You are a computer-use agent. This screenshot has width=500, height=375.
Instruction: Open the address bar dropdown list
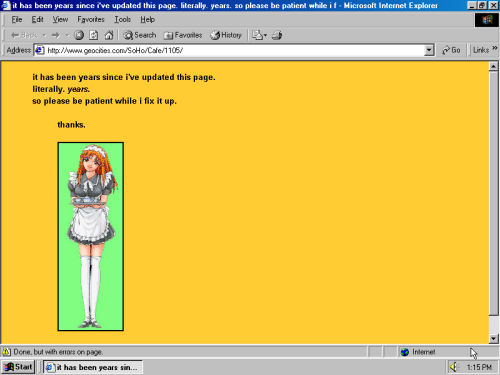tap(429, 50)
